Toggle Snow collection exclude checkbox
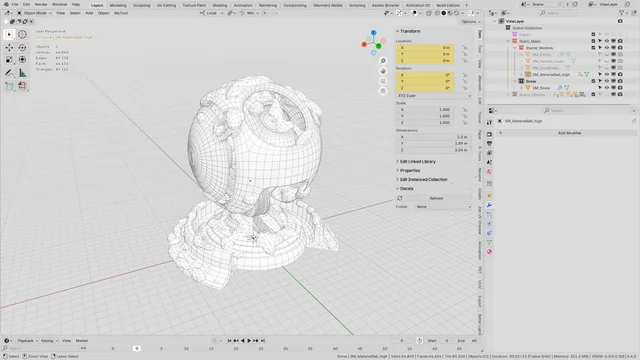The width and height of the screenshot is (640, 360). pyautogui.click(x=593, y=81)
